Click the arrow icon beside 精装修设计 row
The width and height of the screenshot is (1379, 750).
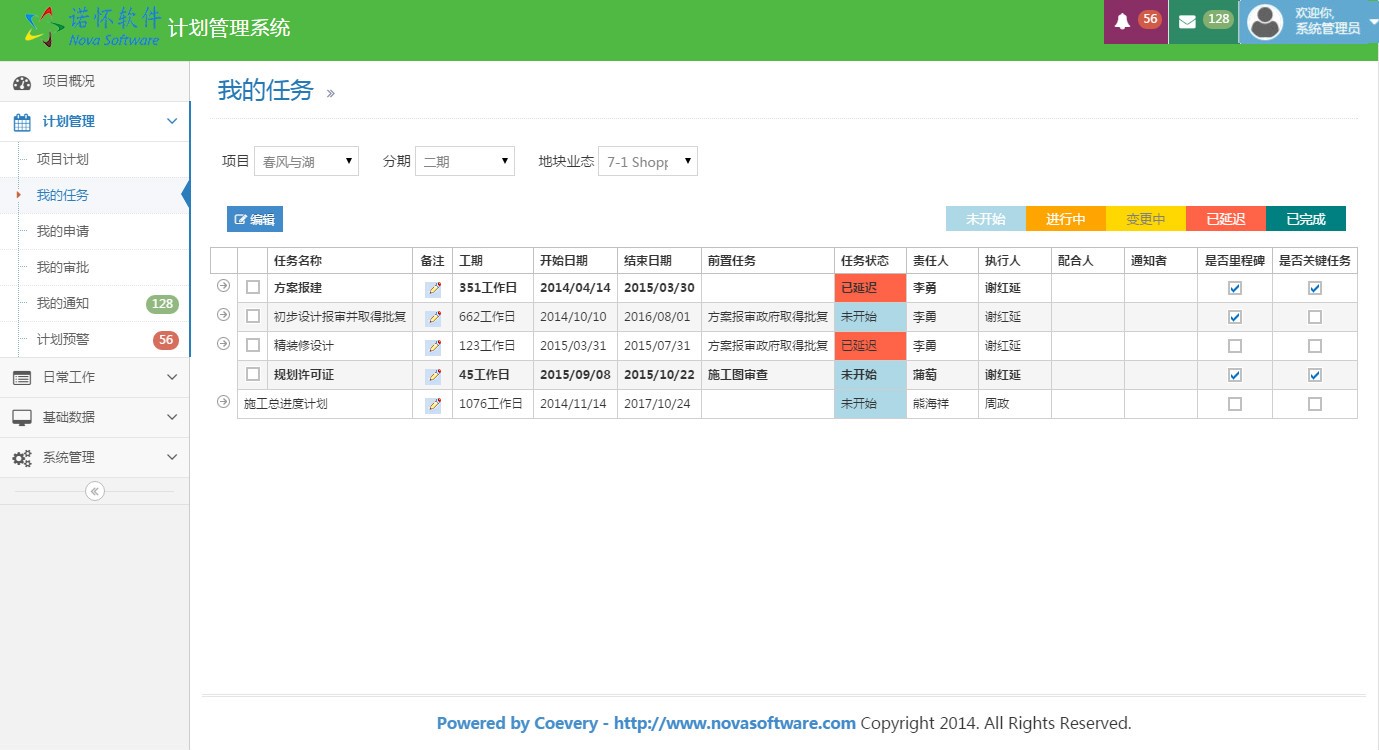223,344
